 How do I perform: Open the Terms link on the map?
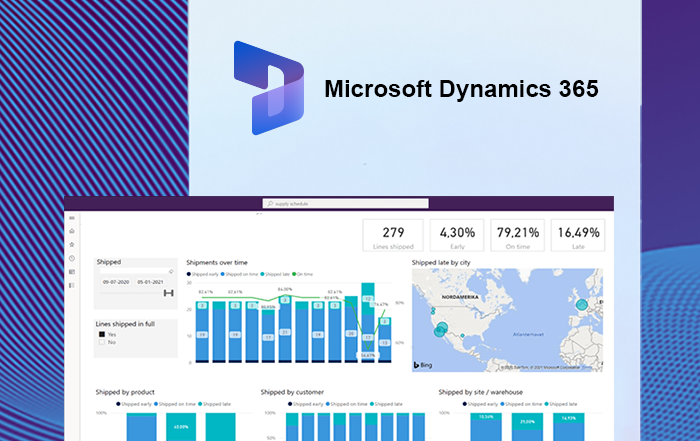click(x=587, y=367)
